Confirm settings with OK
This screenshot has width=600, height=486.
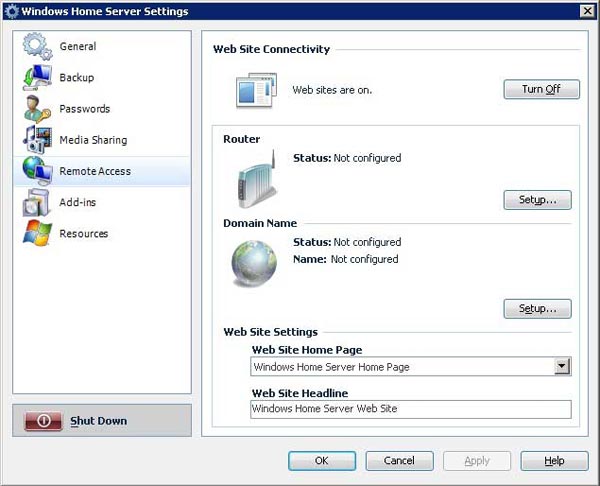coord(322,461)
